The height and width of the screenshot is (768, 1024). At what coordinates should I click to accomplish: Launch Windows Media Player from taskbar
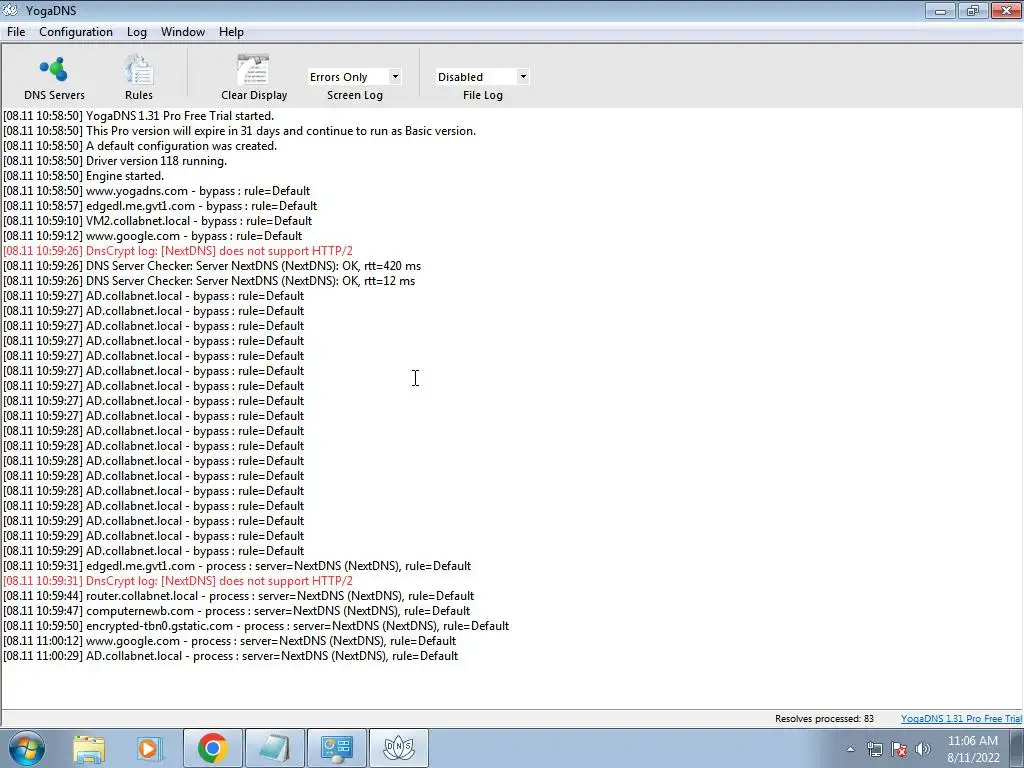pos(149,748)
